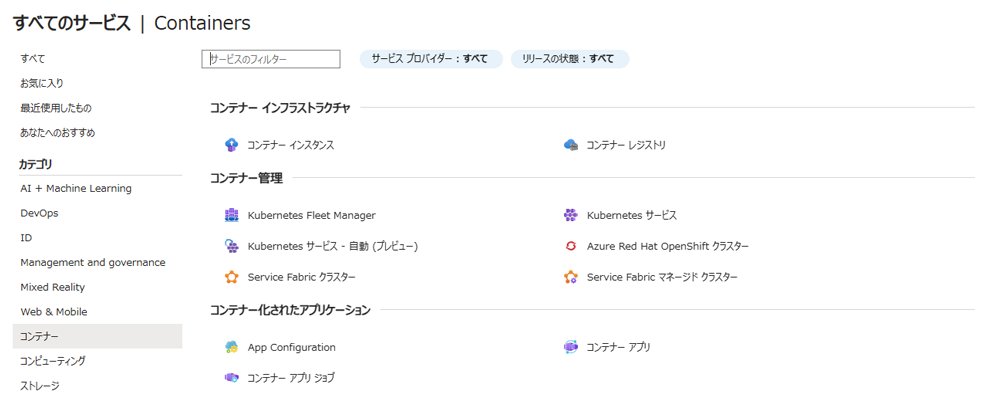Click the コンテナー アプリ ジョブ icon
Image resolution: width=1000 pixels, height=396 pixels.
coord(232,378)
